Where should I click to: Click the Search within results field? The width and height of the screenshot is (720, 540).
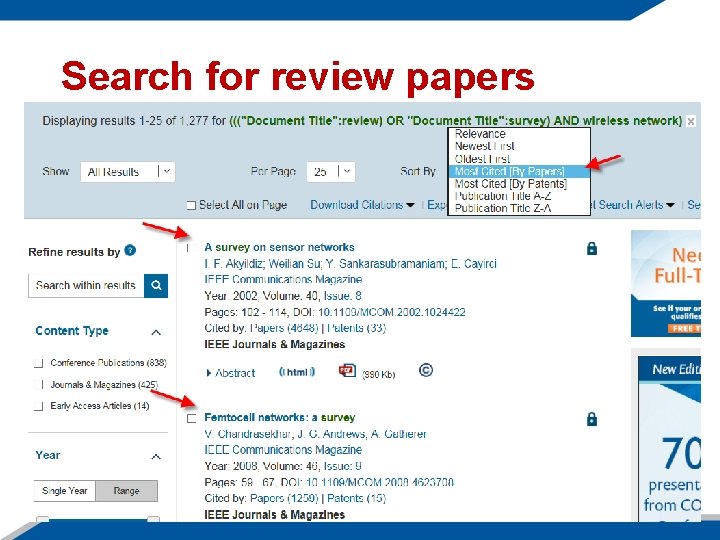tap(86, 285)
